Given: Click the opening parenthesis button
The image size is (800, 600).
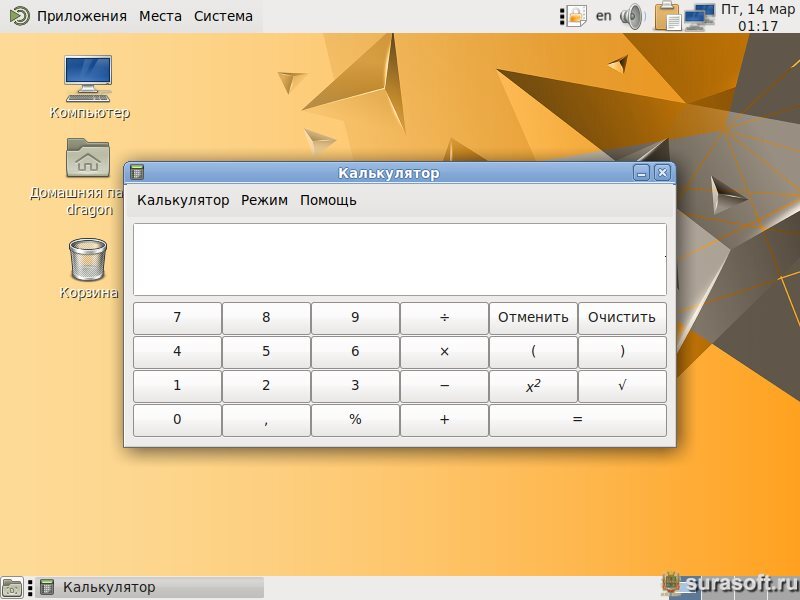Looking at the screenshot, I should tap(533, 352).
